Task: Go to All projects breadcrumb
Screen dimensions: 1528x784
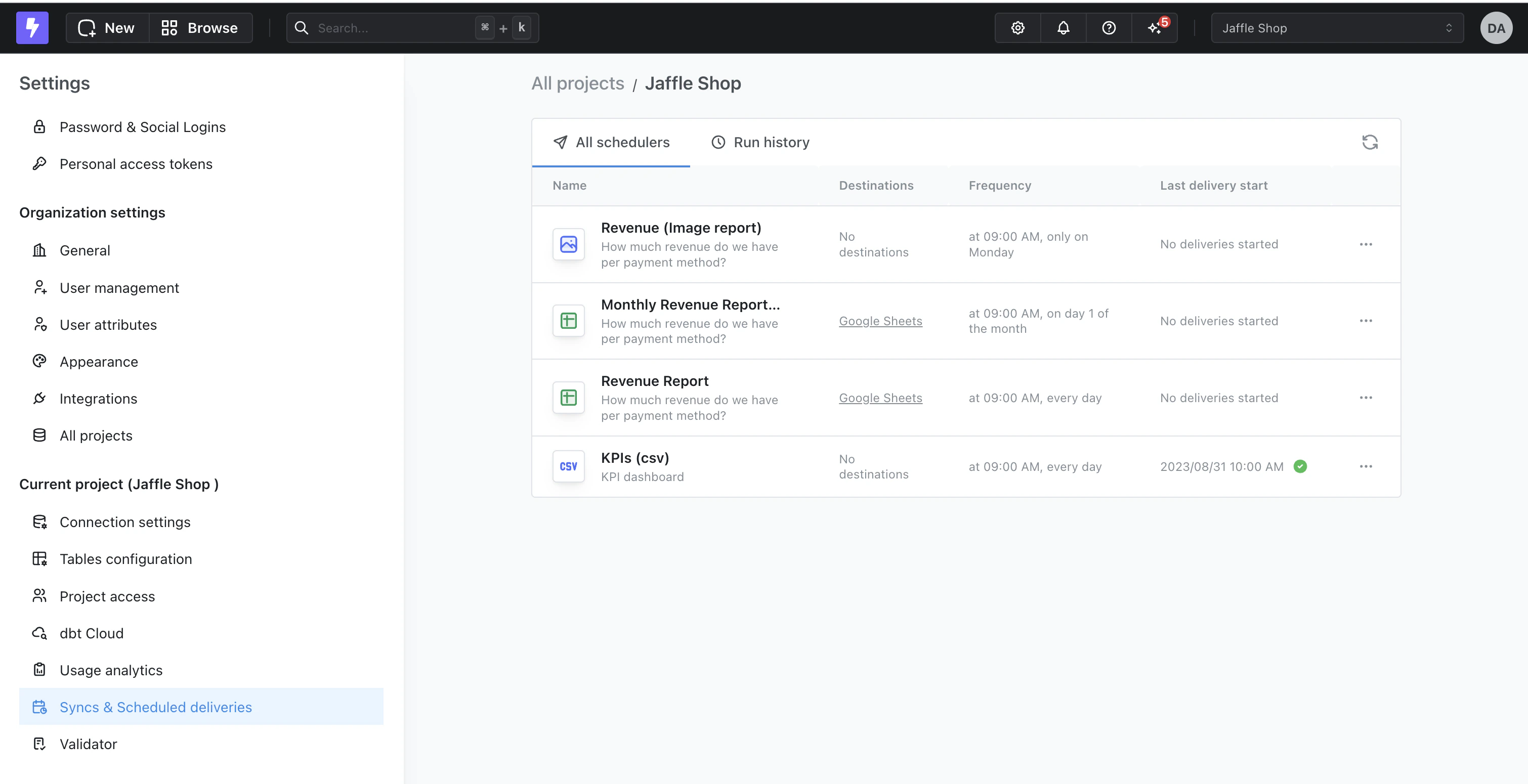Action: (x=577, y=83)
